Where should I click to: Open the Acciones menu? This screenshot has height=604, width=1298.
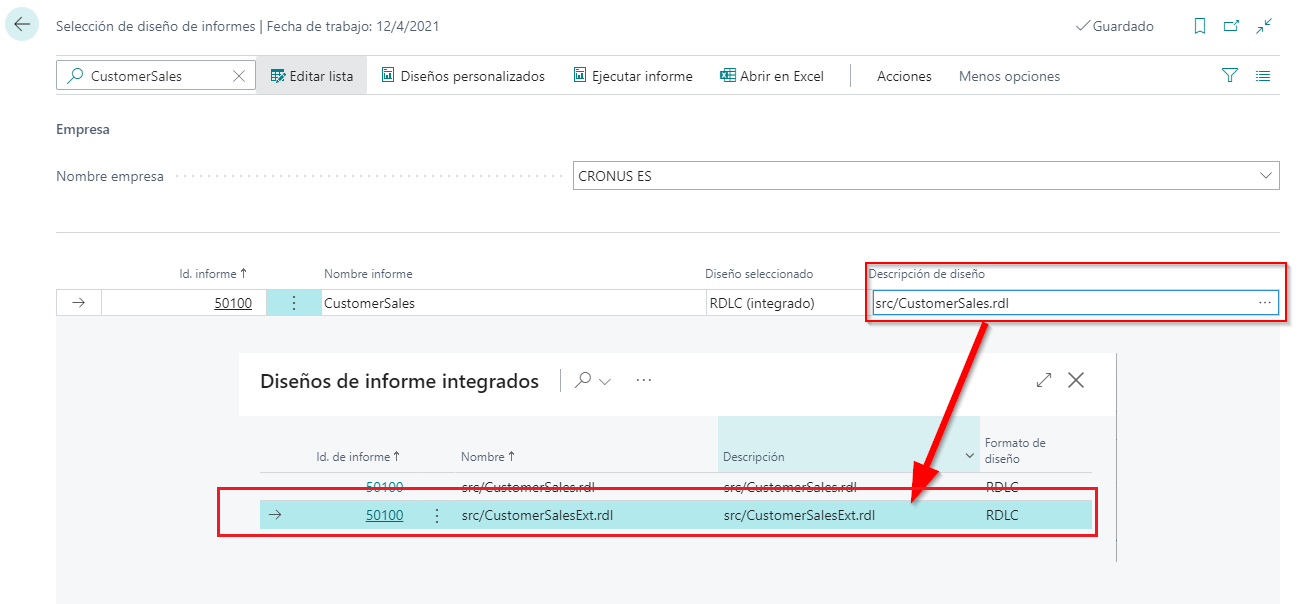click(904, 76)
